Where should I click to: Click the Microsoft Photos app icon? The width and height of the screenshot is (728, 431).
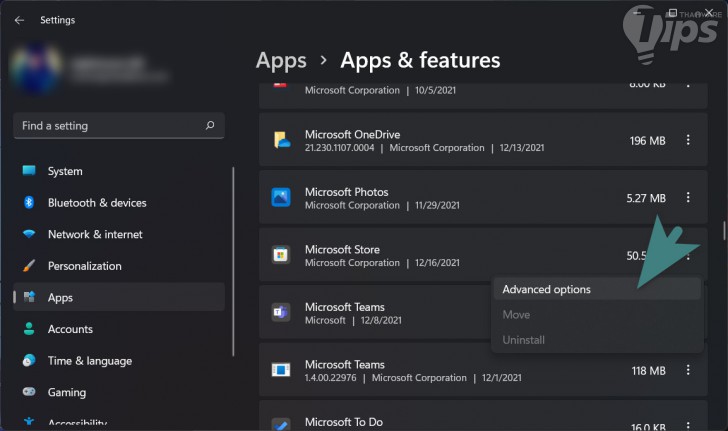281,197
